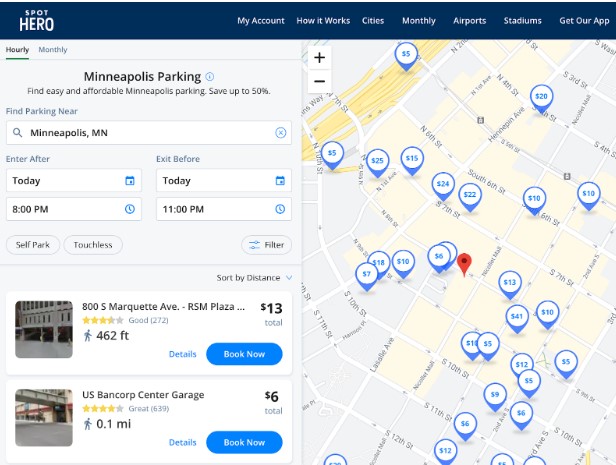View Details for 800 S Marquette Ave
This screenshot has width=616, height=465.
point(182,354)
